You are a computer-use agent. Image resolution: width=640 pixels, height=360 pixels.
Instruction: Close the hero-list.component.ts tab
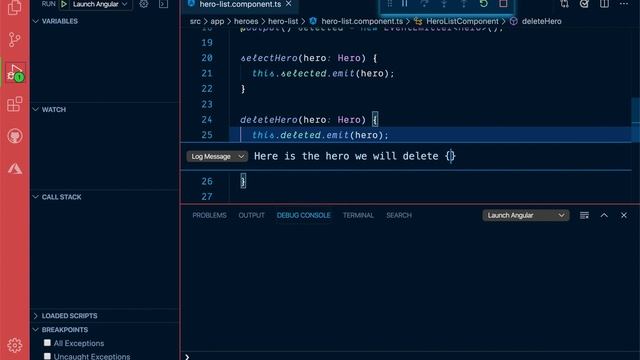289,4
